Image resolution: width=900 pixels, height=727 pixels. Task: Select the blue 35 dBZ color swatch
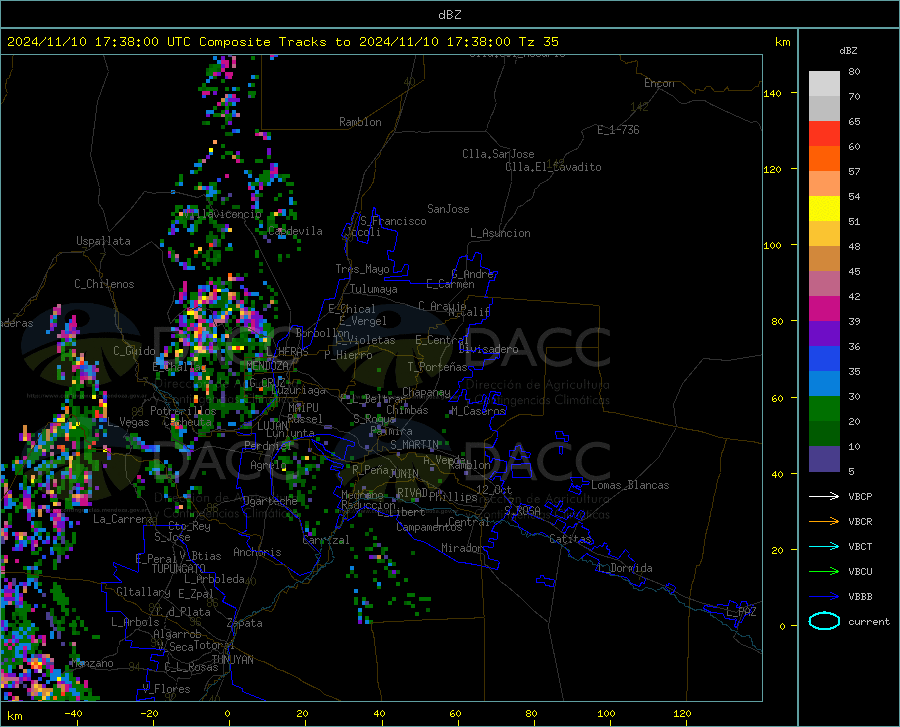pyautogui.click(x=824, y=359)
